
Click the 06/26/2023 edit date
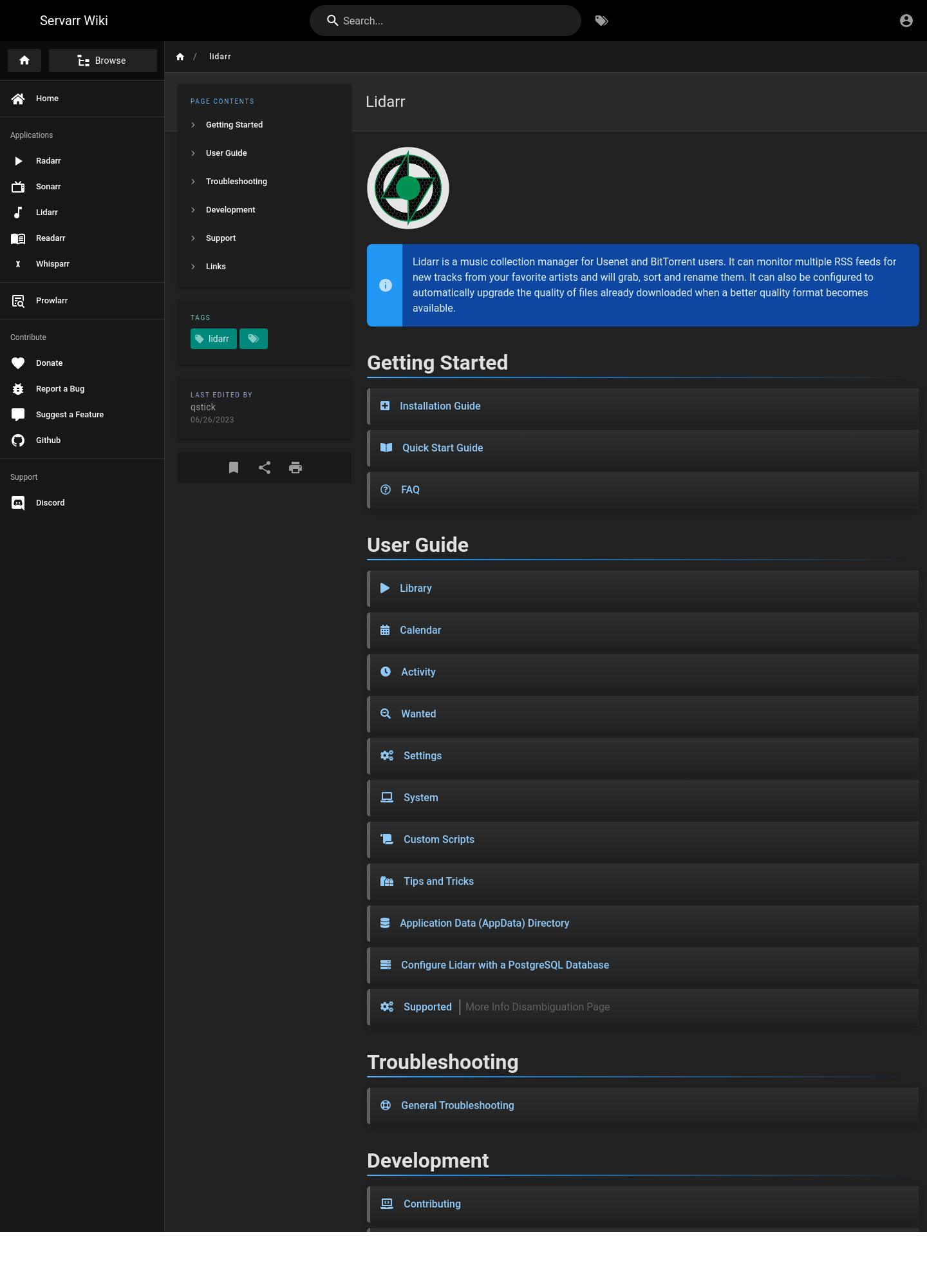click(212, 420)
